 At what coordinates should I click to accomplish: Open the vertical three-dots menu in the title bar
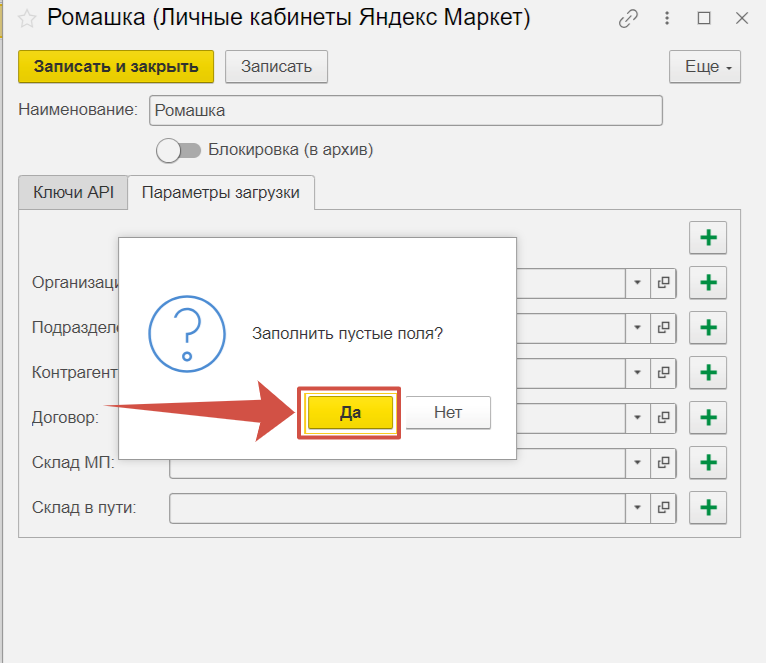(667, 18)
